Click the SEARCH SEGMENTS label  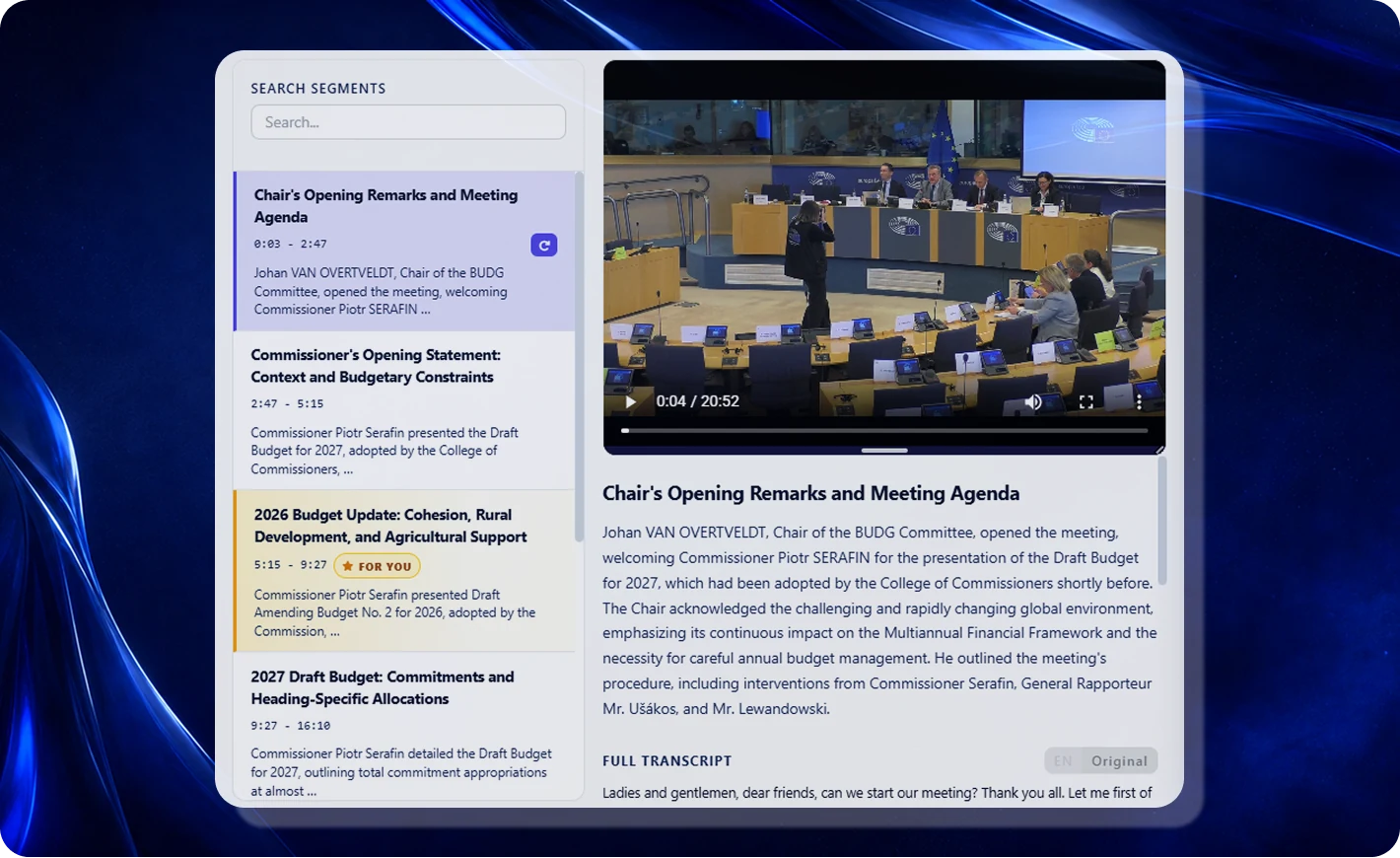(318, 88)
